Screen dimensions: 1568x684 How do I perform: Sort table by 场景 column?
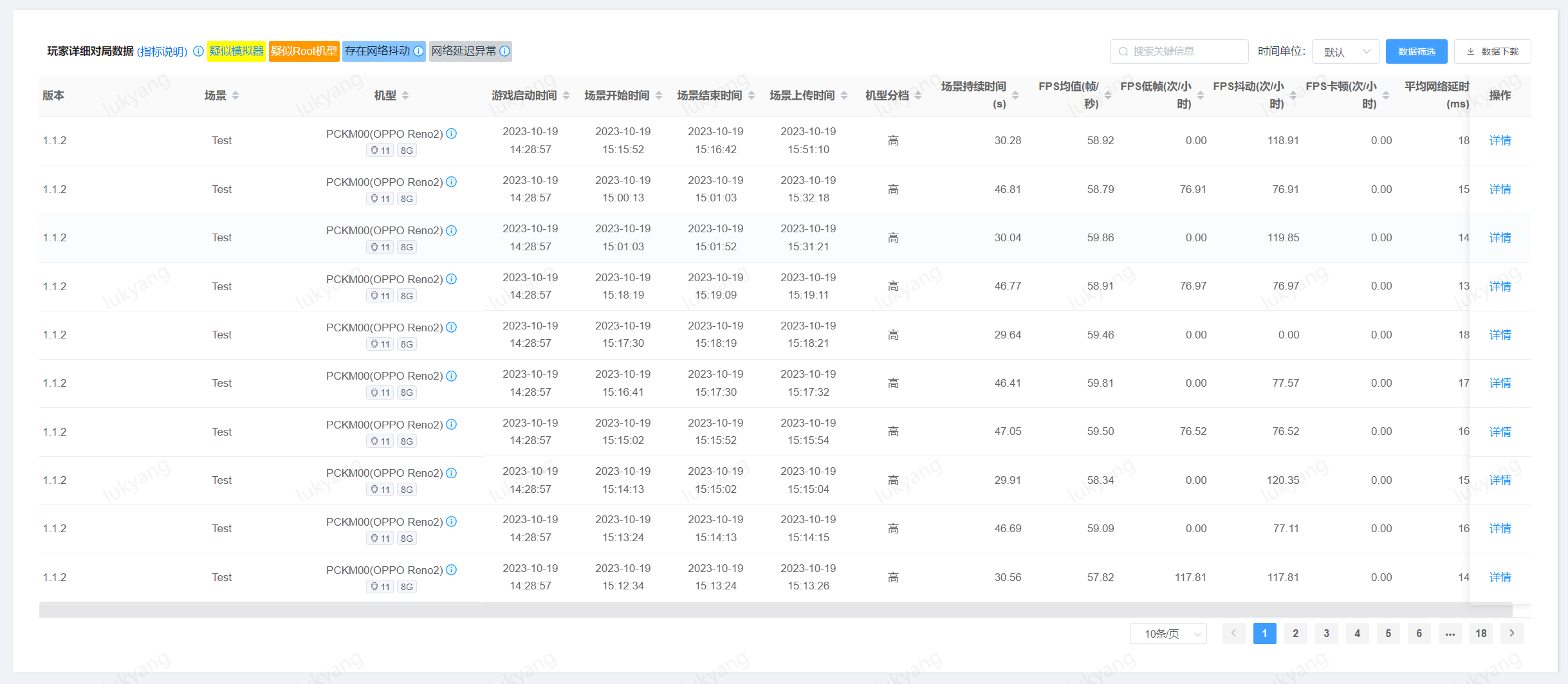pos(235,96)
